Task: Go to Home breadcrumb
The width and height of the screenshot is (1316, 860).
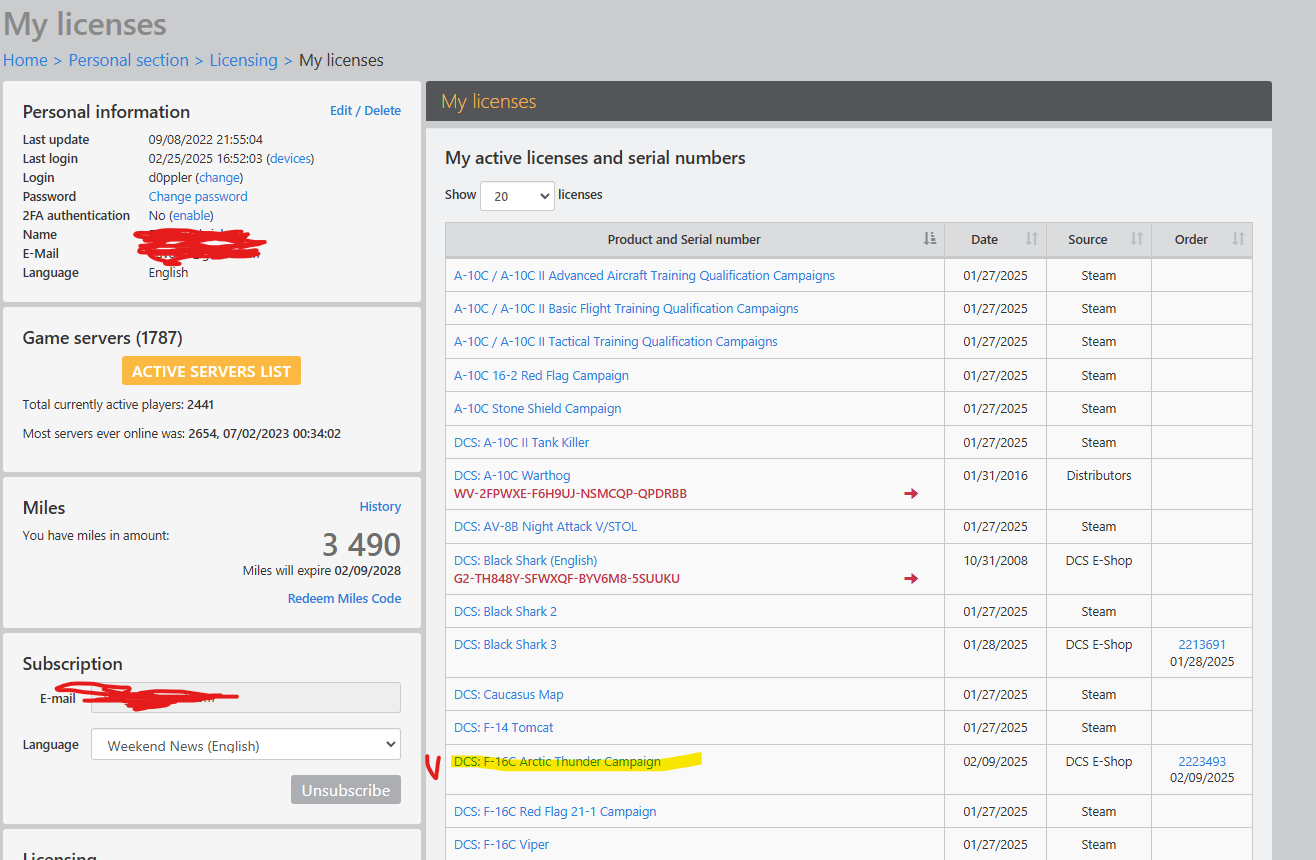Action: (x=25, y=60)
